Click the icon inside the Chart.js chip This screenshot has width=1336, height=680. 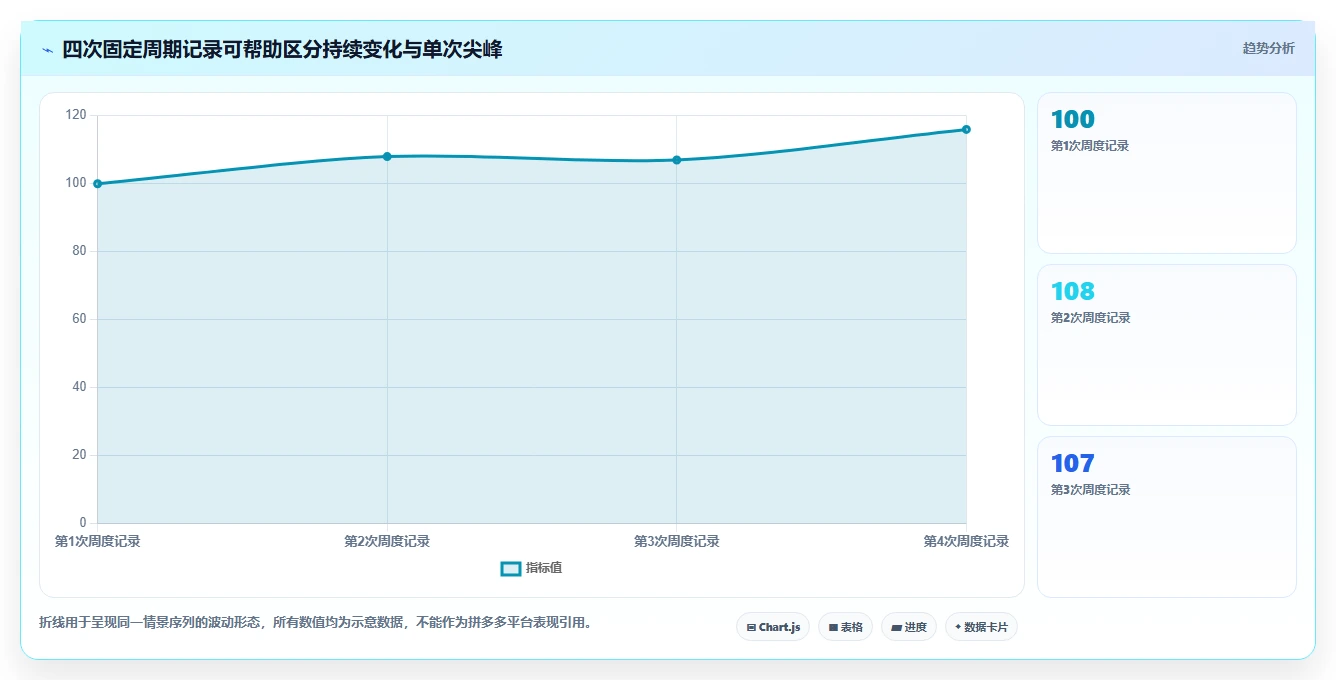point(751,628)
